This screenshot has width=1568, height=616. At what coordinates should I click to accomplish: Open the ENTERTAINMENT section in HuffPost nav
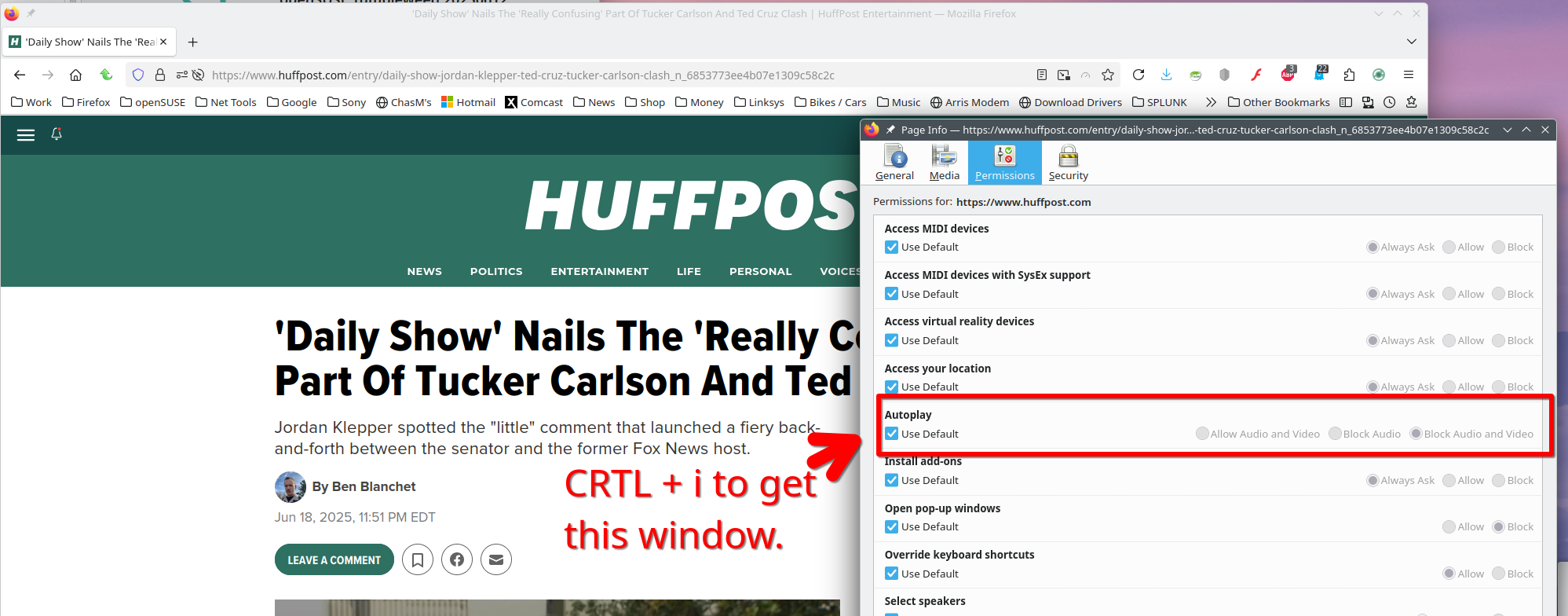pyautogui.click(x=600, y=271)
